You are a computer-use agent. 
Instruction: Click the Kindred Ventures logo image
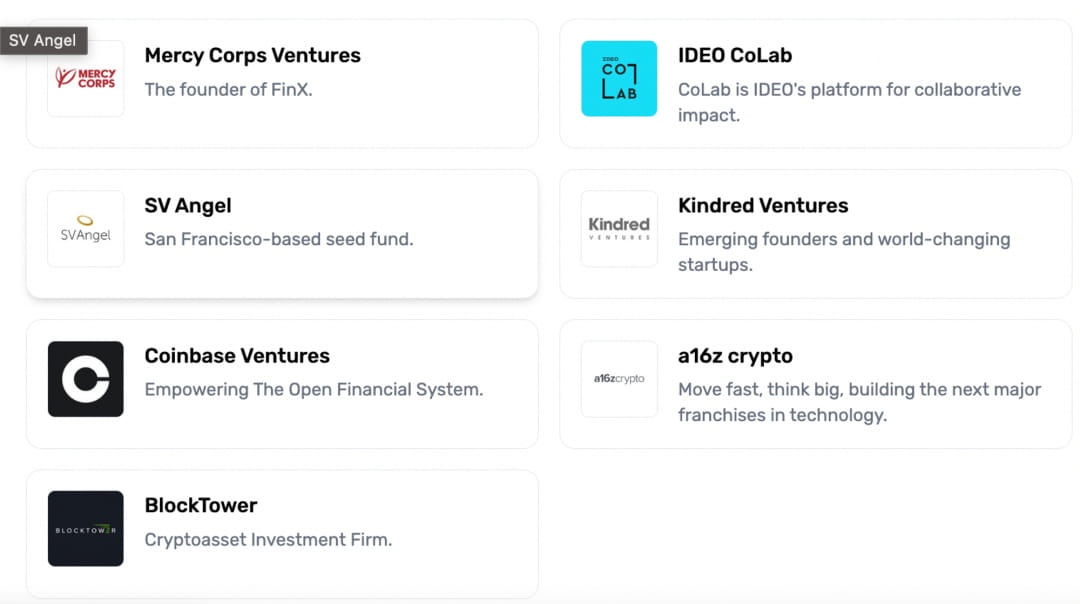tap(619, 229)
